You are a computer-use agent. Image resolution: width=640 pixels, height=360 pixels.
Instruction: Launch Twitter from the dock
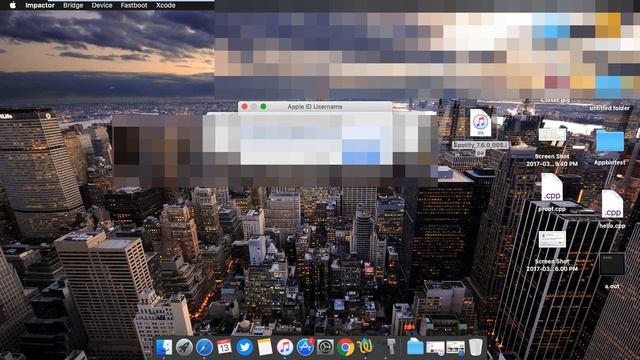pos(244,347)
